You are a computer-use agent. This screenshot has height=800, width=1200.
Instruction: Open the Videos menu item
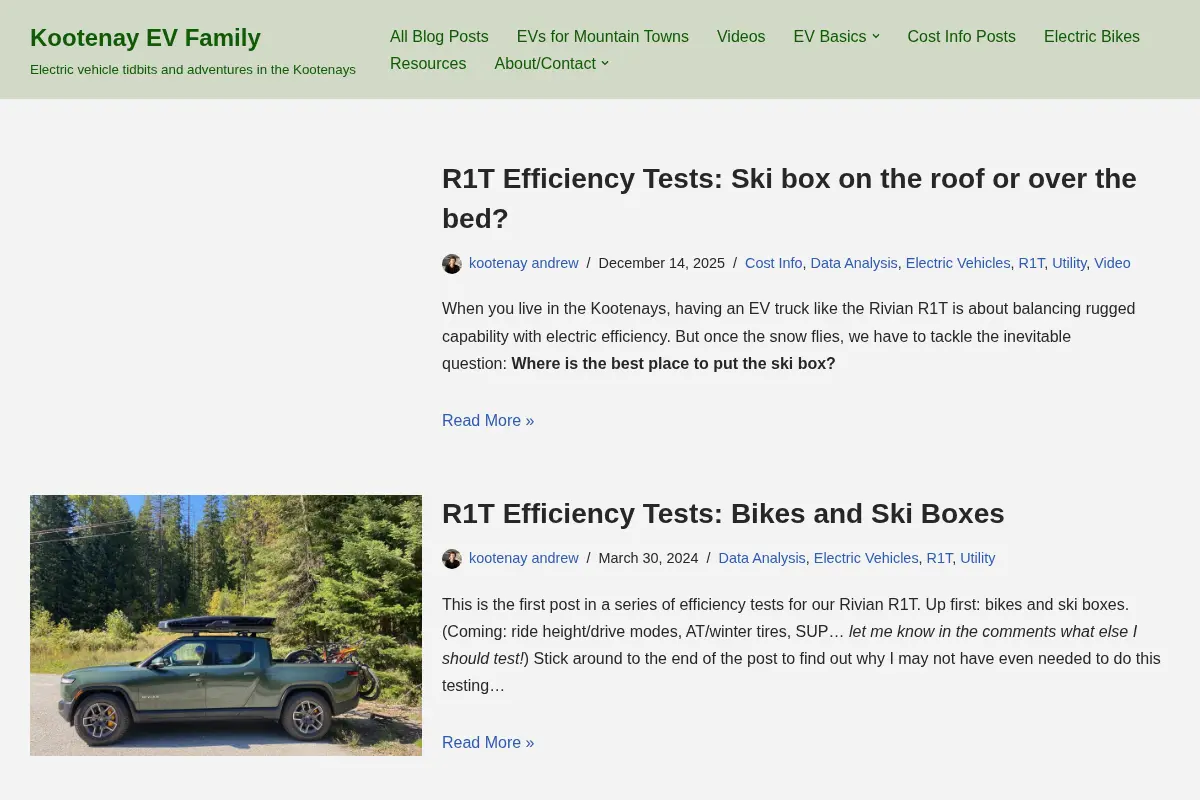[741, 37]
